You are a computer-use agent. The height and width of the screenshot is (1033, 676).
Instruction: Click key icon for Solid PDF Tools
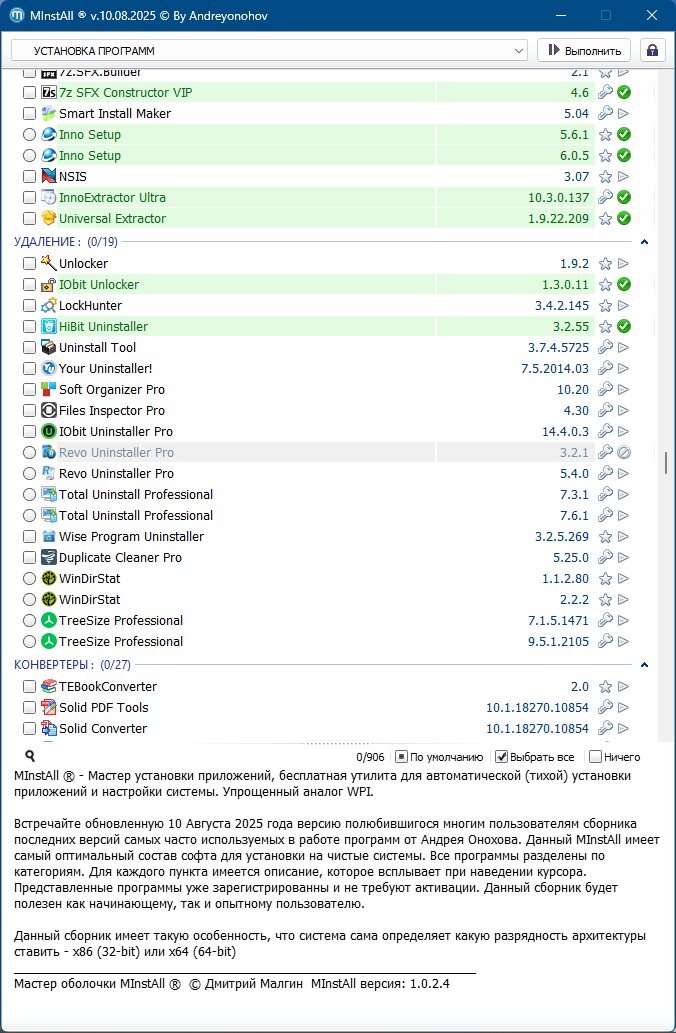point(605,708)
